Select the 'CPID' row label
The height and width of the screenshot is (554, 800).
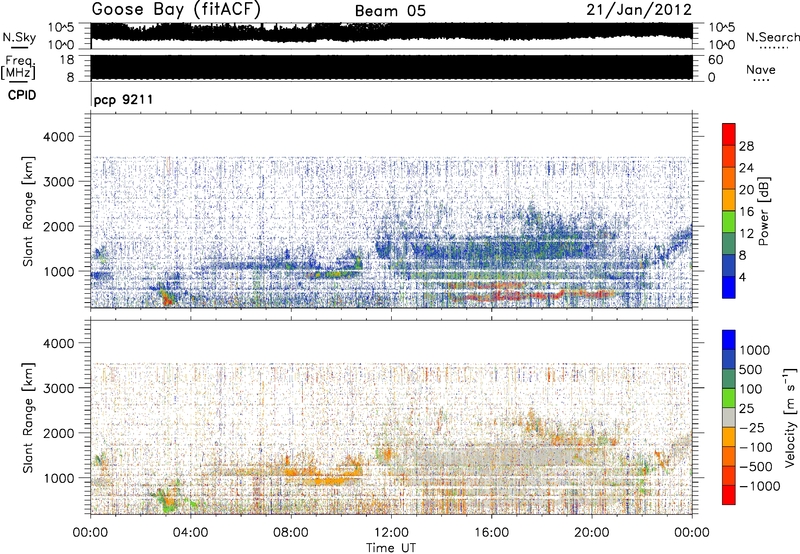pos(22,95)
